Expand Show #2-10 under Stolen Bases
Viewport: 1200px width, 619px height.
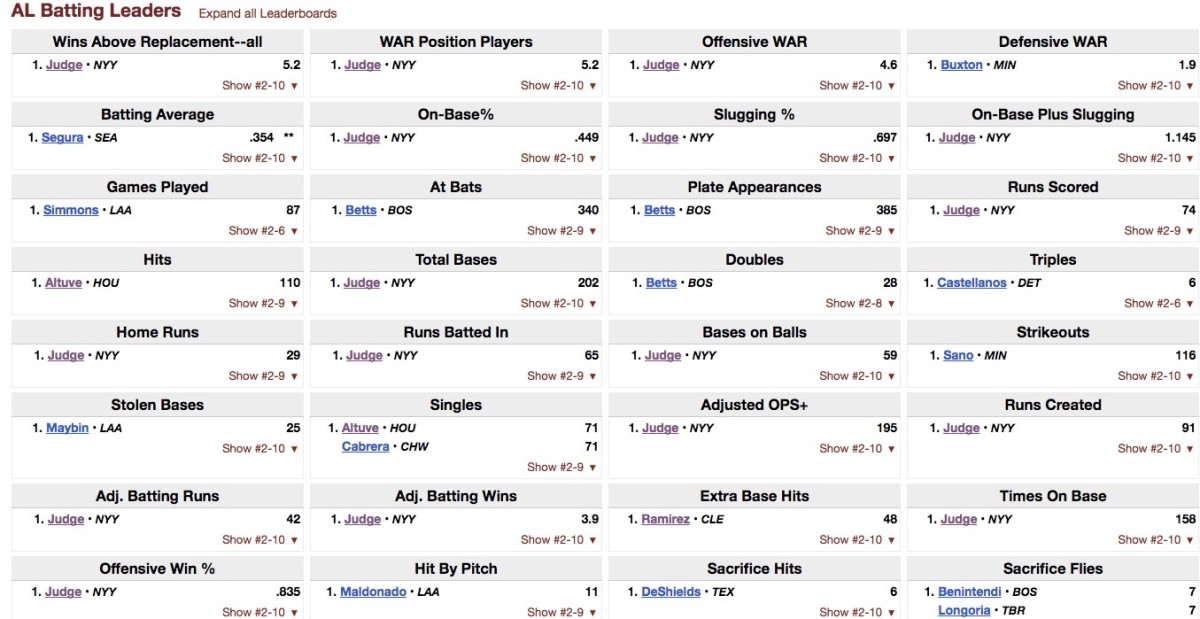(x=260, y=449)
